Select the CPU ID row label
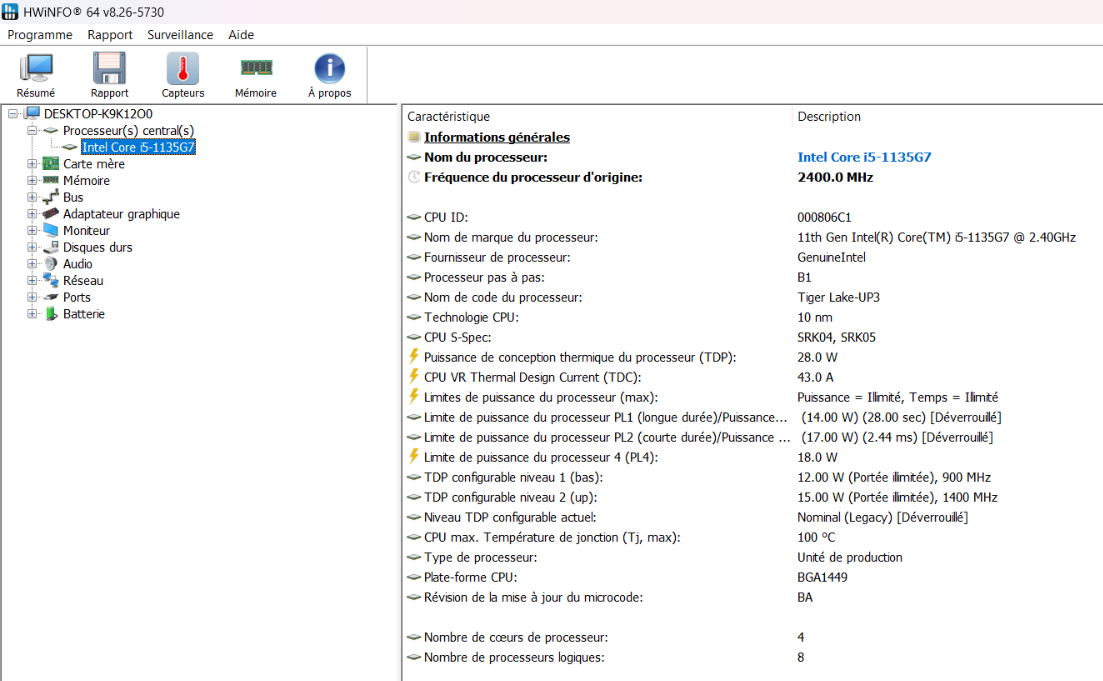Image resolution: width=1103 pixels, height=681 pixels. point(446,217)
